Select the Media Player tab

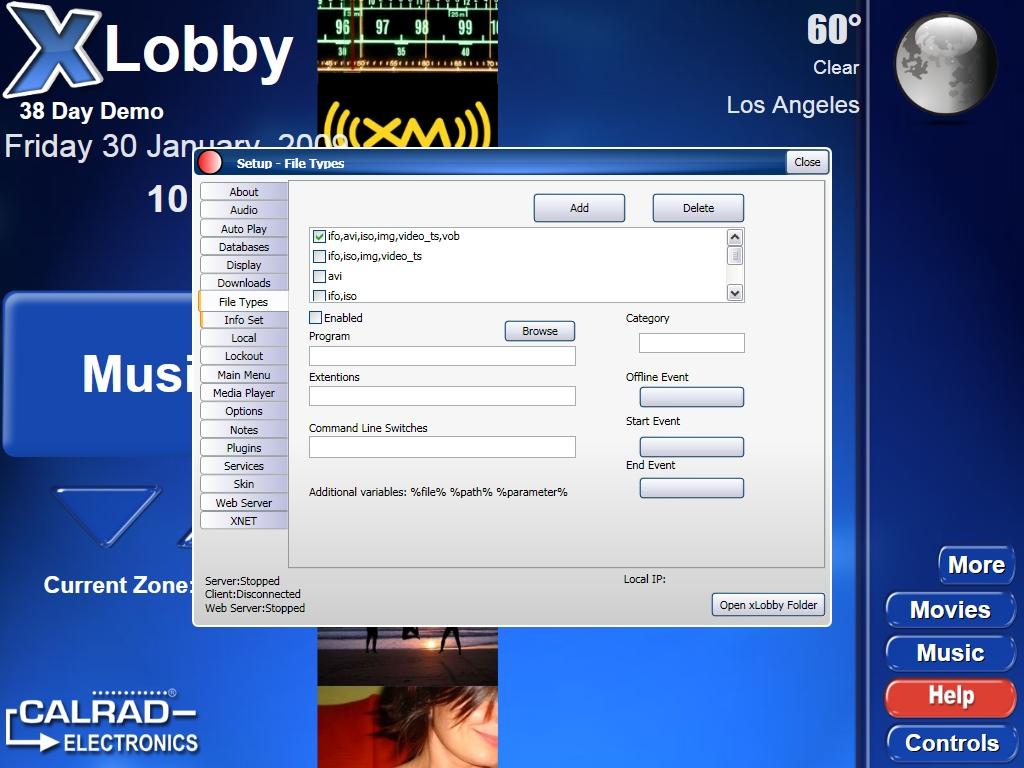pos(244,392)
